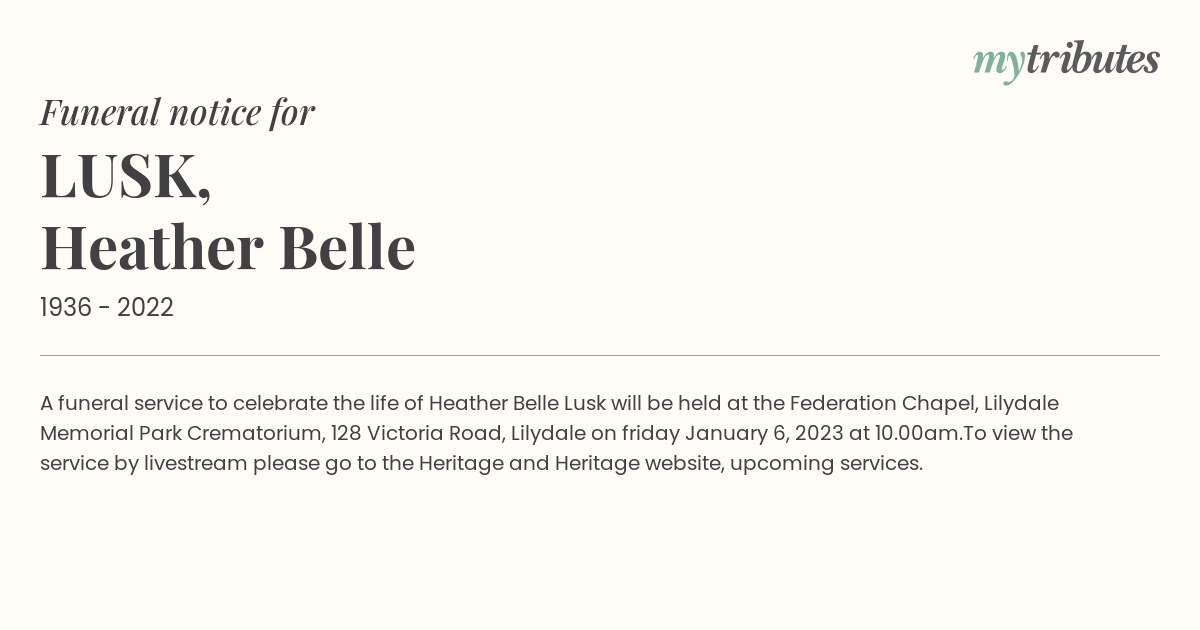This screenshot has width=1200, height=630.
Task: Click the horizontal divider line
Action: pos(600,355)
